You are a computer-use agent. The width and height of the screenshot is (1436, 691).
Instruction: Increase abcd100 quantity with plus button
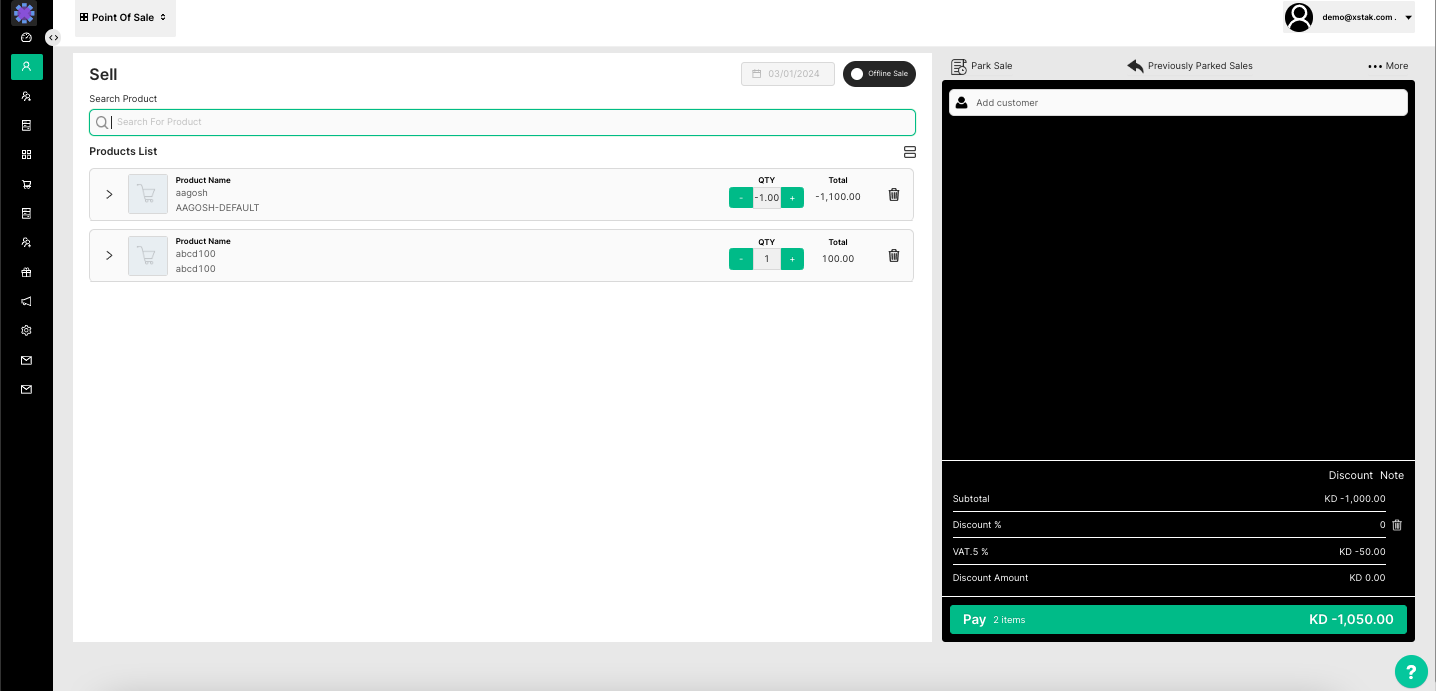point(792,259)
